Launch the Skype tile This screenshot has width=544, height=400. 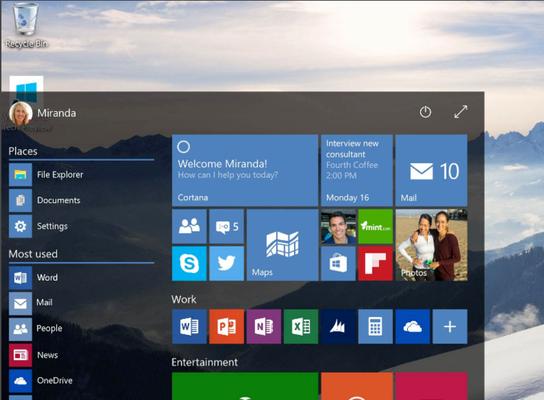(x=189, y=263)
